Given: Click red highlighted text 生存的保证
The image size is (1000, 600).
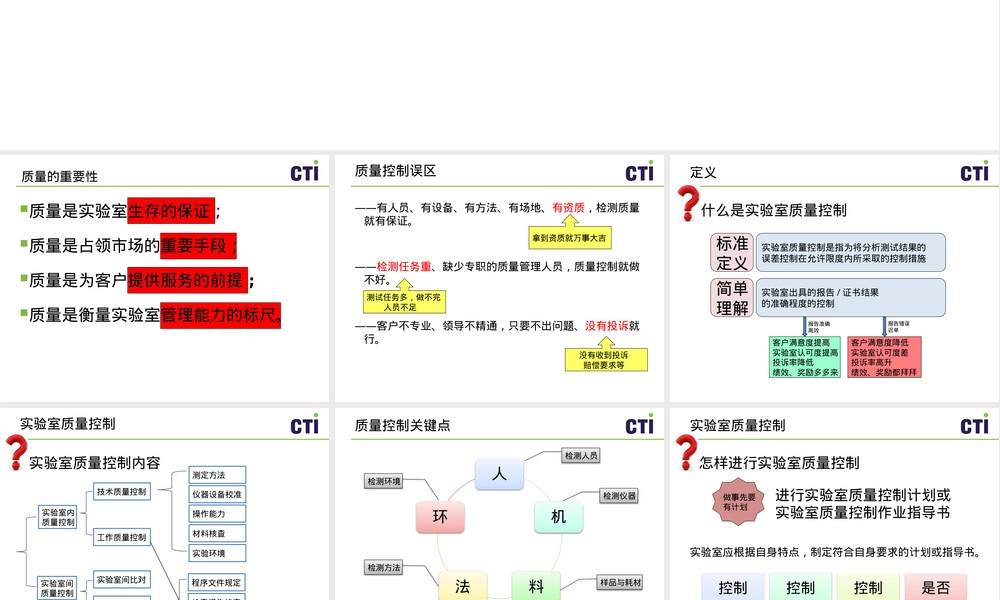Looking at the screenshot, I should point(171,211).
